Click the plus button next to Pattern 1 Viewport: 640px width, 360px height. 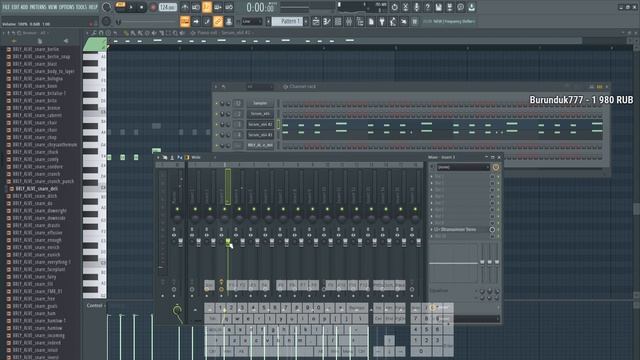pos(306,21)
